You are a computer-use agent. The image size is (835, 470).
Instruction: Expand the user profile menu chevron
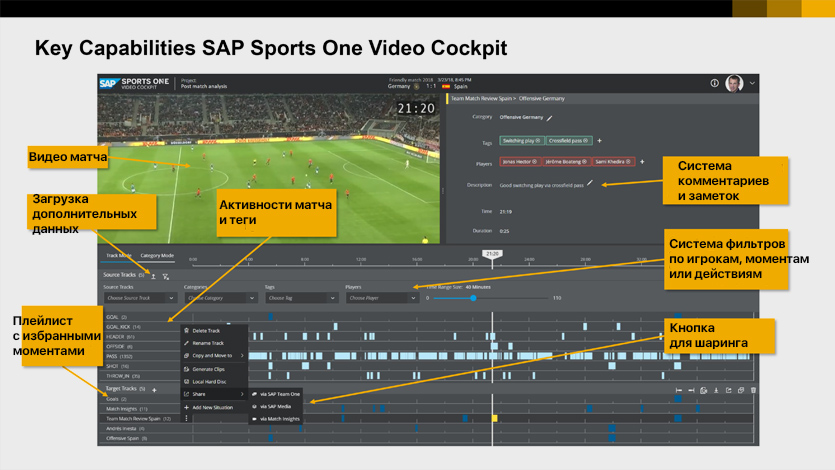pyautogui.click(x=752, y=83)
